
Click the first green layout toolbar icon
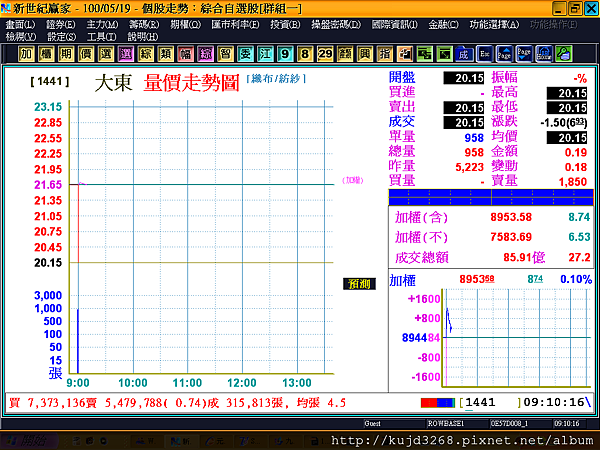click(424, 54)
